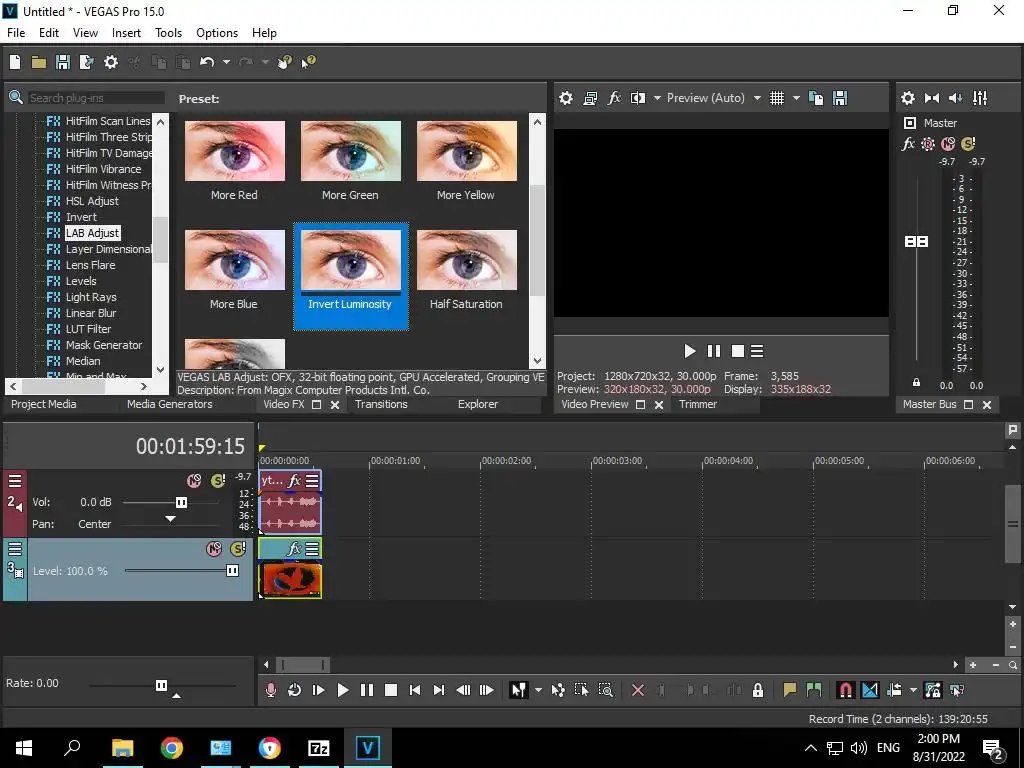Open video track 3 menu button
The image size is (1024, 768).
pos(14,549)
